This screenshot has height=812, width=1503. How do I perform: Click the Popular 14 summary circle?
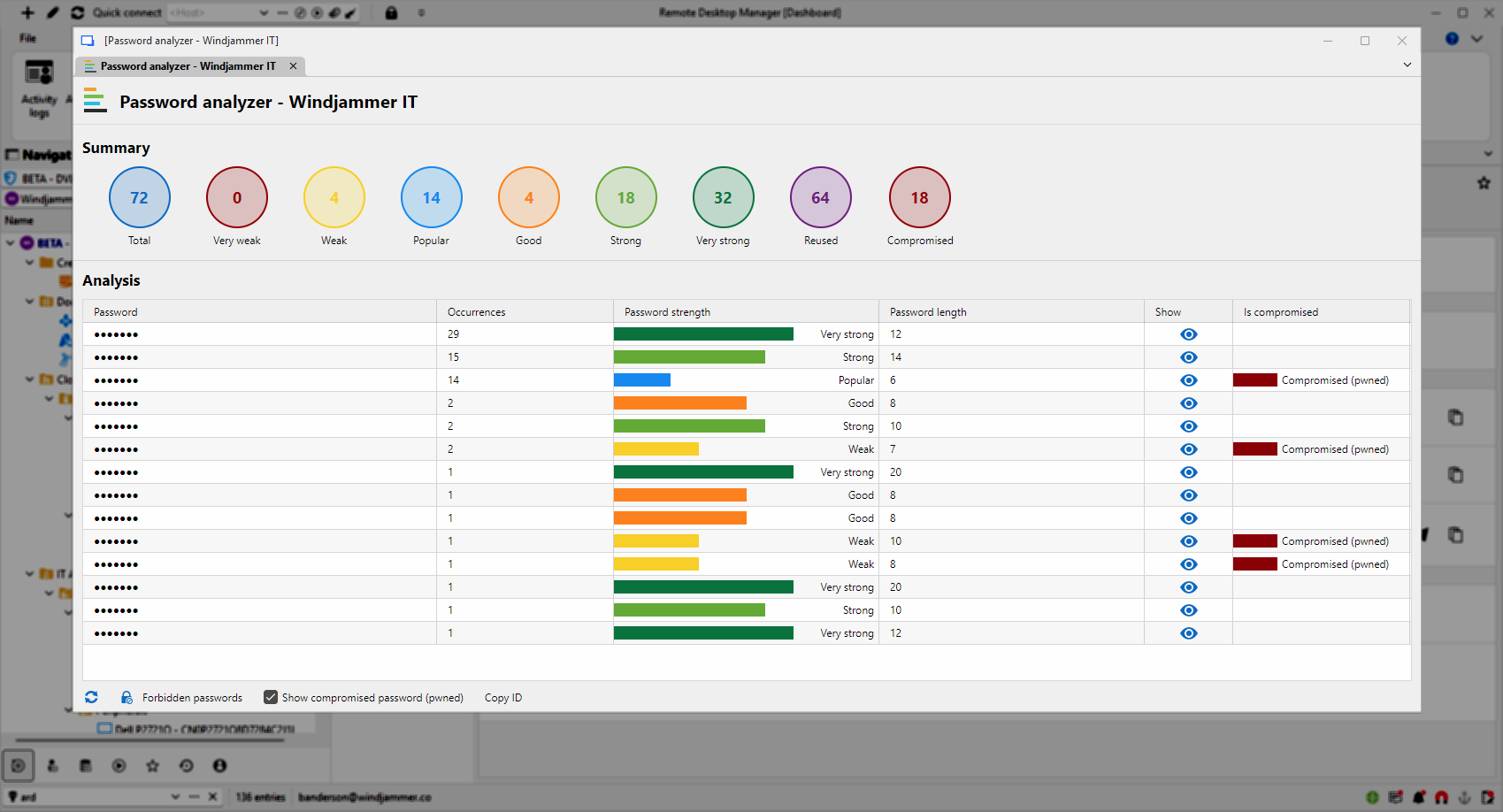[431, 197]
